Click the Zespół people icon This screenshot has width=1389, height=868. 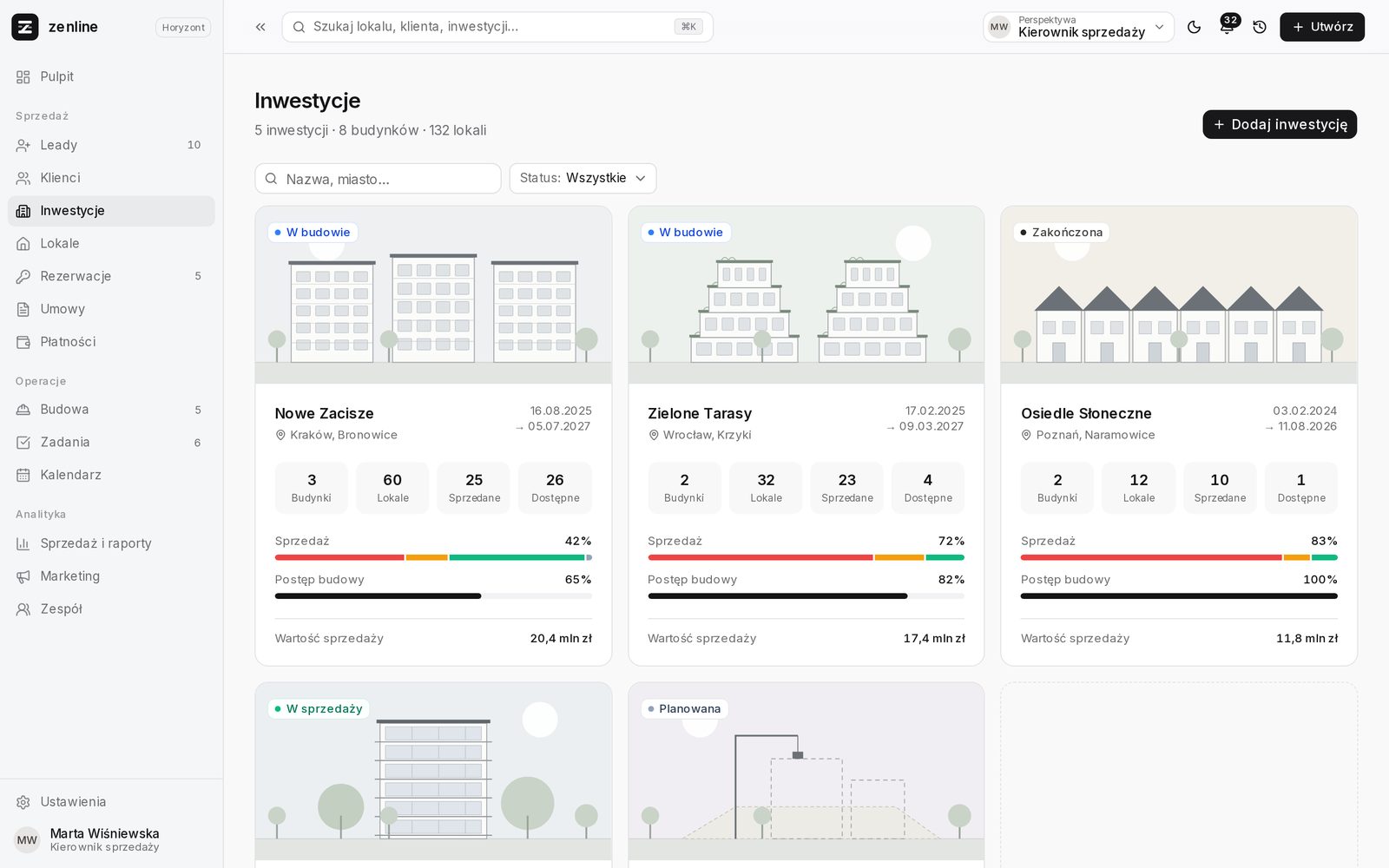point(23,609)
